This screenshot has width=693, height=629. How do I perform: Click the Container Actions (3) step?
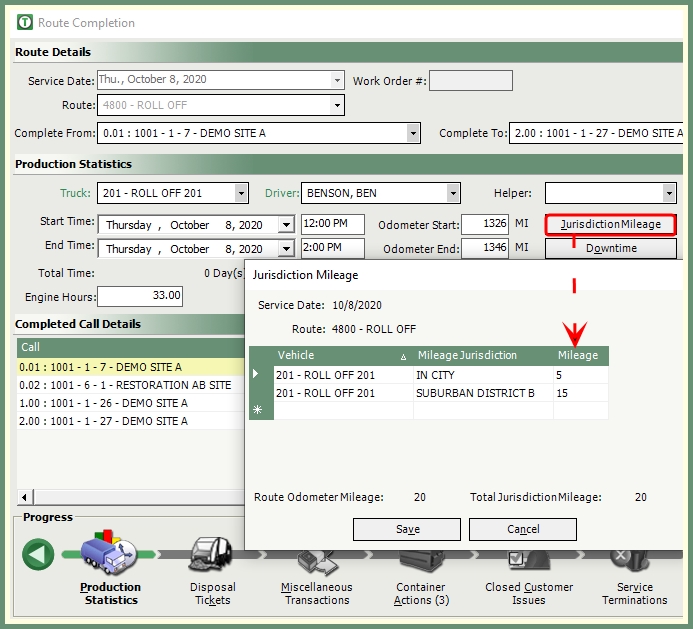[x=420, y=562]
